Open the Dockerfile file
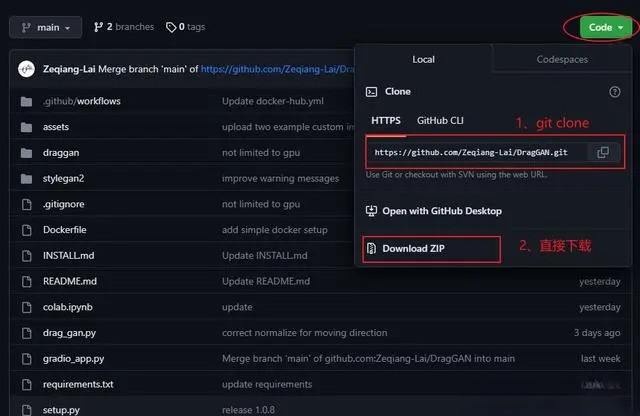This screenshot has height=416, width=640. [64, 230]
